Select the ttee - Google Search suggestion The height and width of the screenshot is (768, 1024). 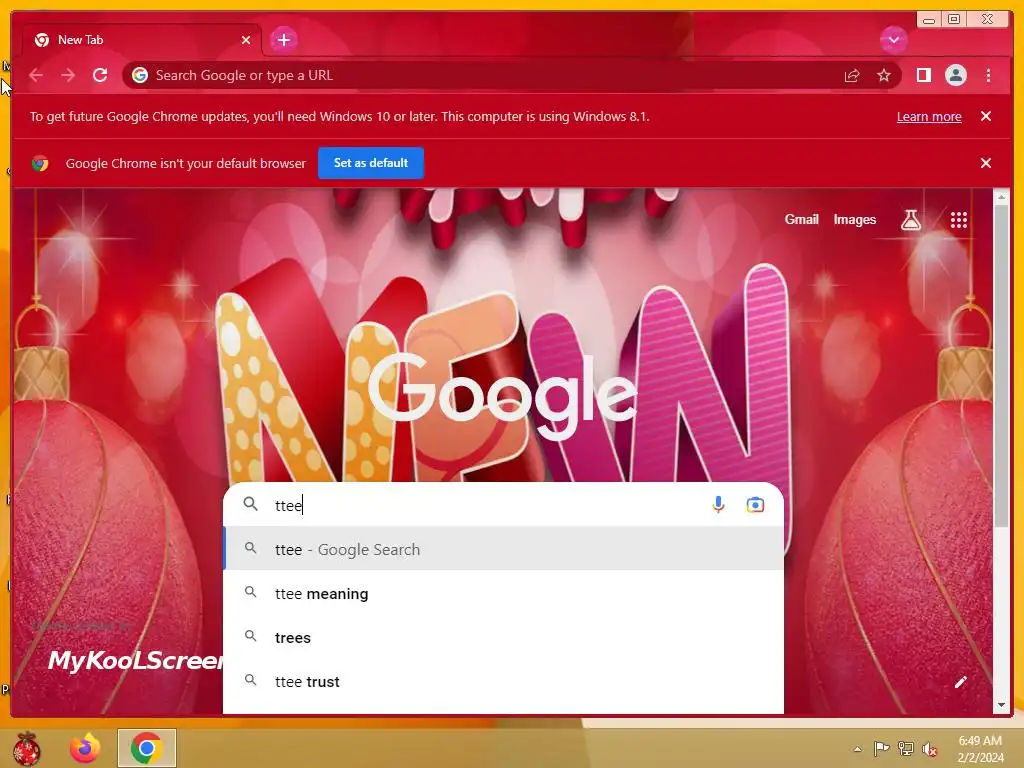click(503, 549)
